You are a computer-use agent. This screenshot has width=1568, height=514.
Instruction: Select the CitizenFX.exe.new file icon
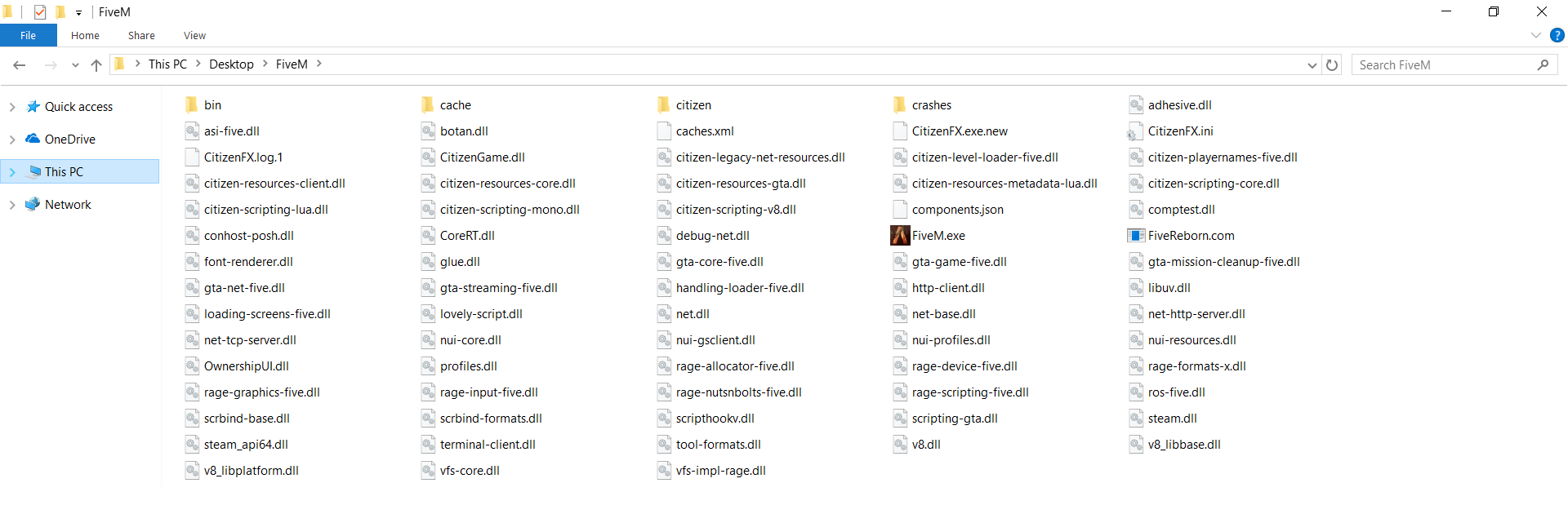pyautogui.click(x=900, y=131)
